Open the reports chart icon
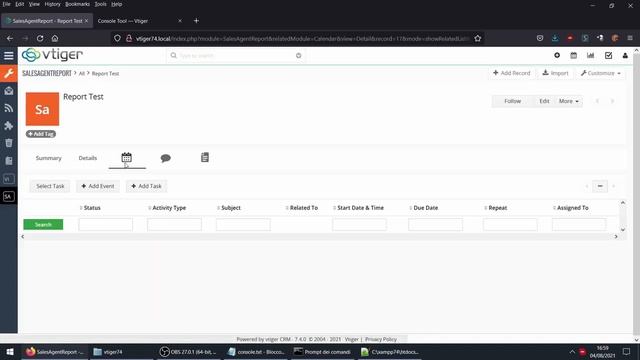Image resolution: width=640 pixels, height=360 pixels. tap(591, 55)
